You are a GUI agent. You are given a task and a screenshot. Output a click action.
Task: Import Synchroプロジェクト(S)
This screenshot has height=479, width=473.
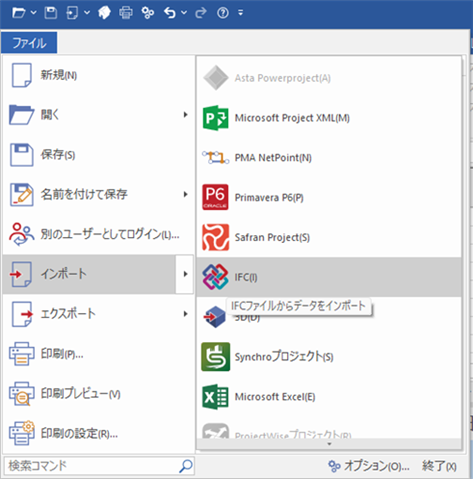tap(329, 357)
